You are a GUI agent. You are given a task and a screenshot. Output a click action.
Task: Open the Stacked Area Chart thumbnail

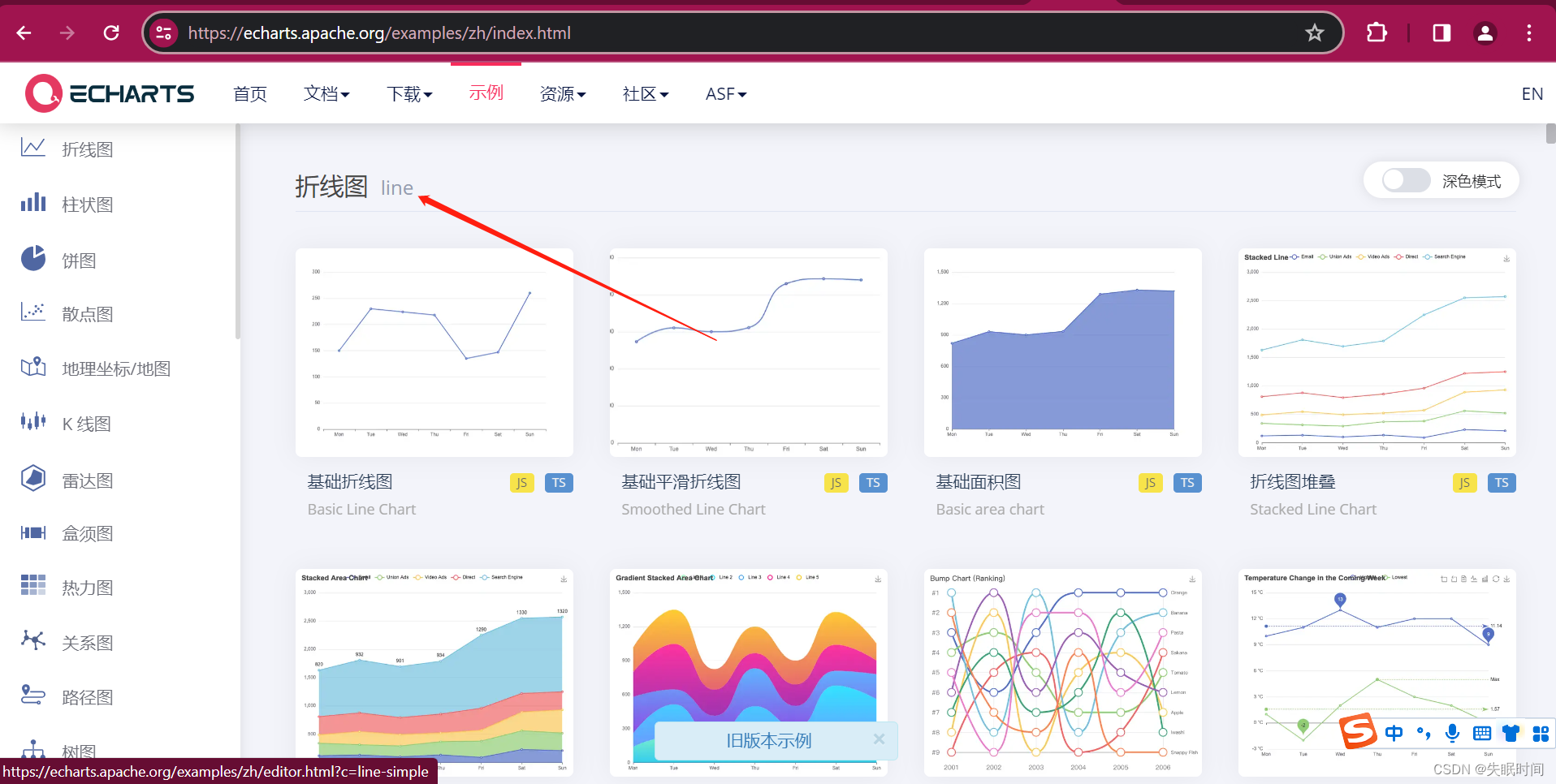(434, 673)
